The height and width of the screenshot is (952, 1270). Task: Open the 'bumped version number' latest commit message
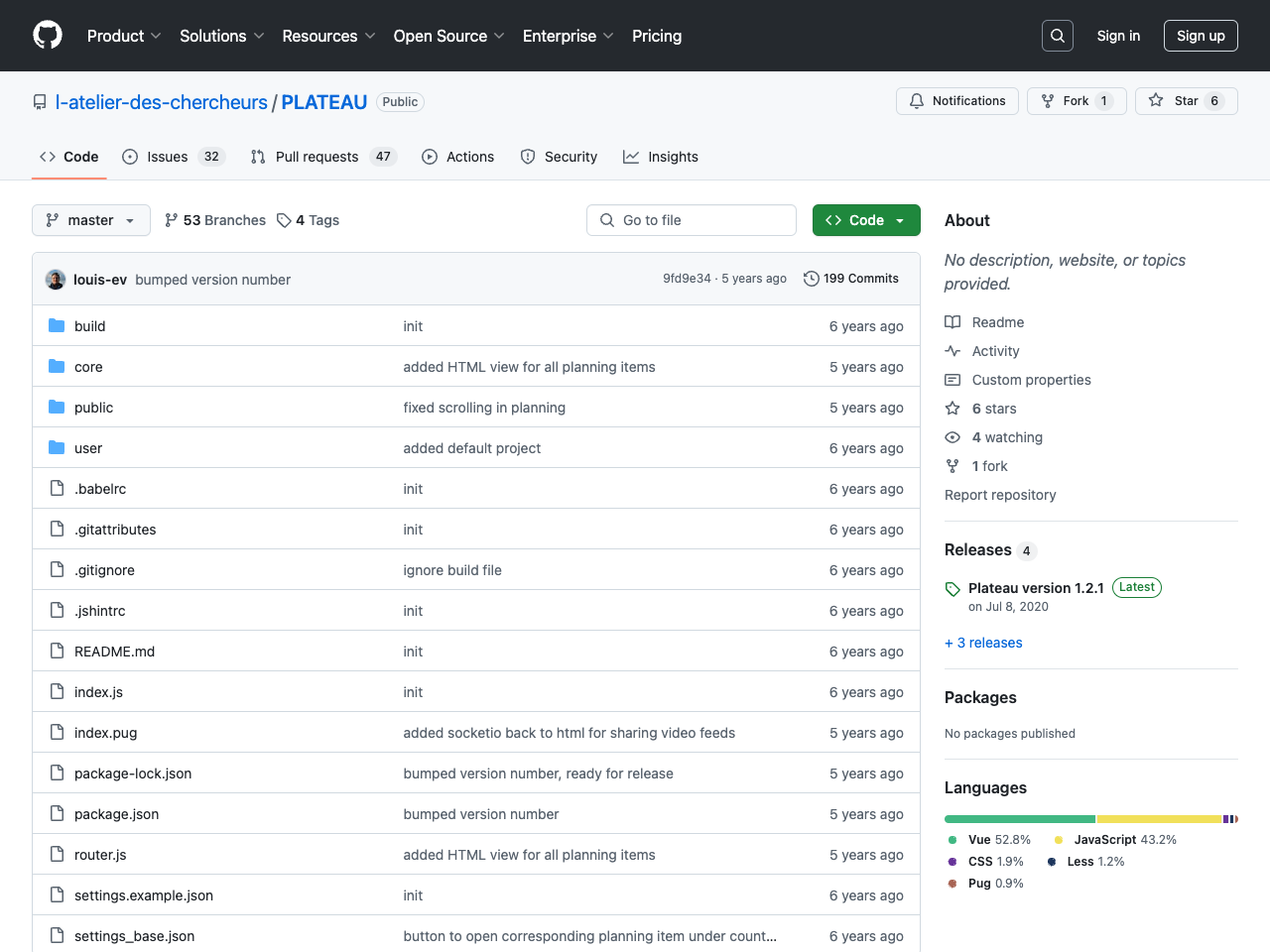coord(213,280)
